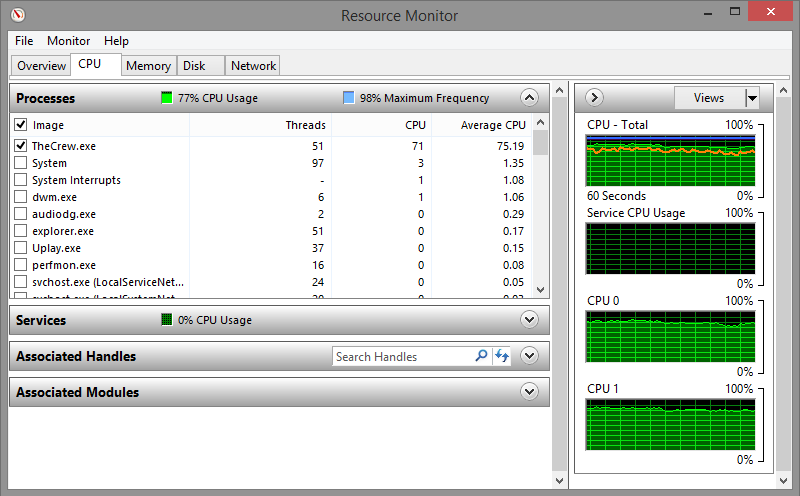800x496 pixels.
Task: Check the svchost.exe (LocalServiceNet...) checkbox
Action: [x=20, y=282]
